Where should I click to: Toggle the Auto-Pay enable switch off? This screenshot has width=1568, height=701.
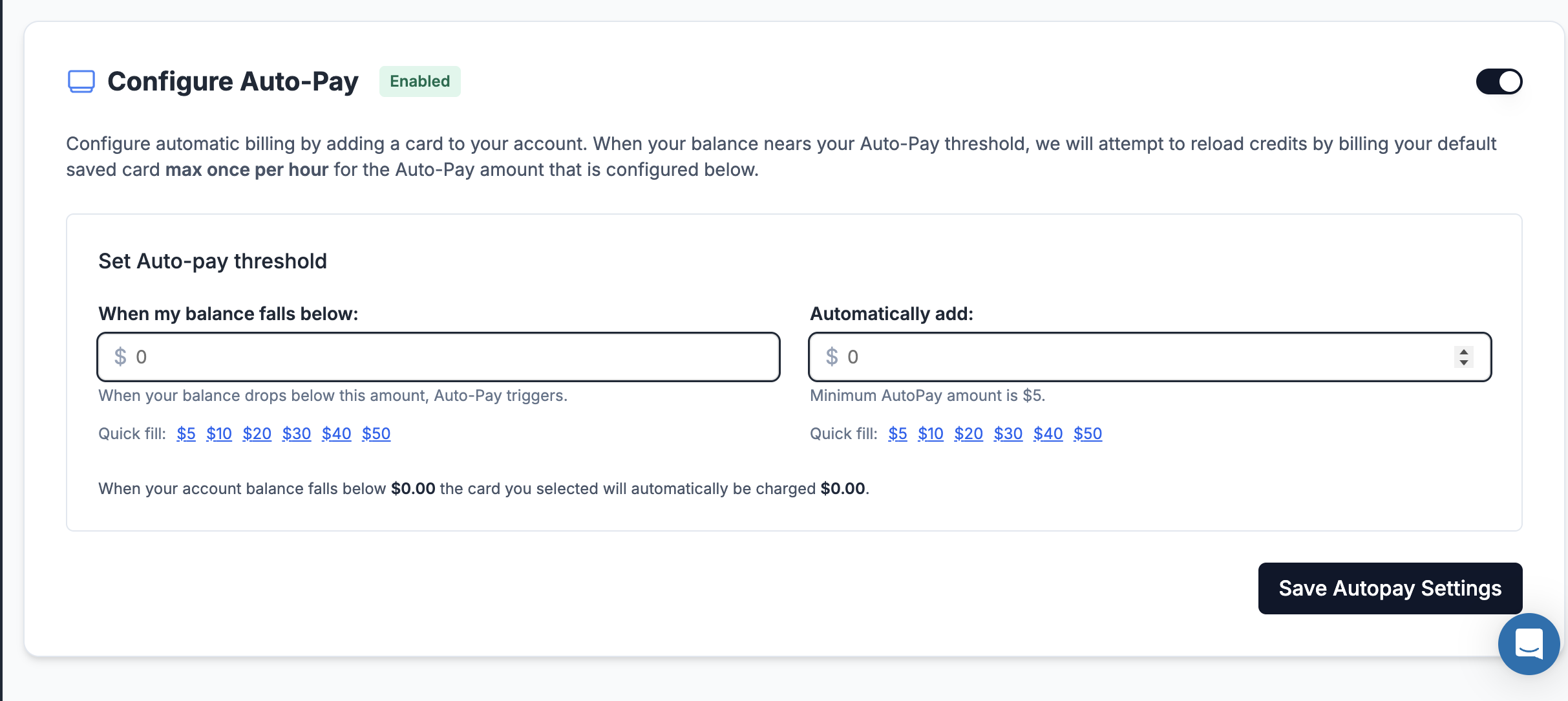click(x=1499, y=81)
